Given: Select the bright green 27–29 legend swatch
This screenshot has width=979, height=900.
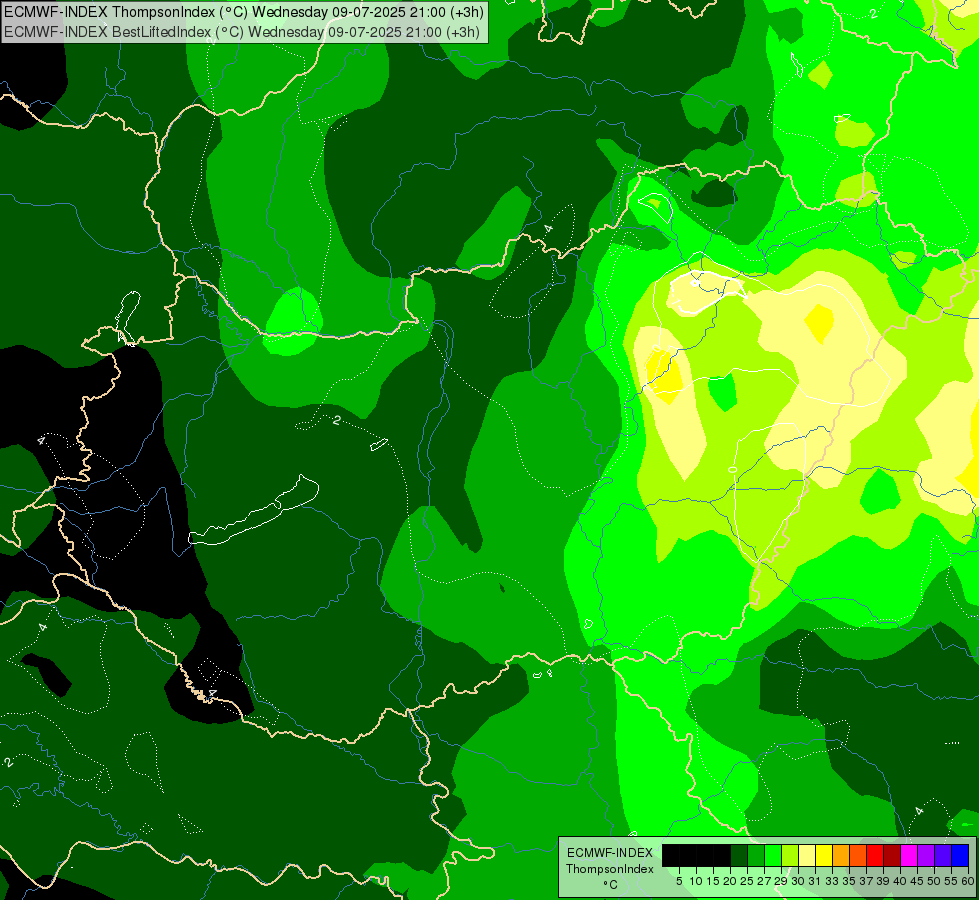Looking at the screenshot, I should tap(773, 855).
